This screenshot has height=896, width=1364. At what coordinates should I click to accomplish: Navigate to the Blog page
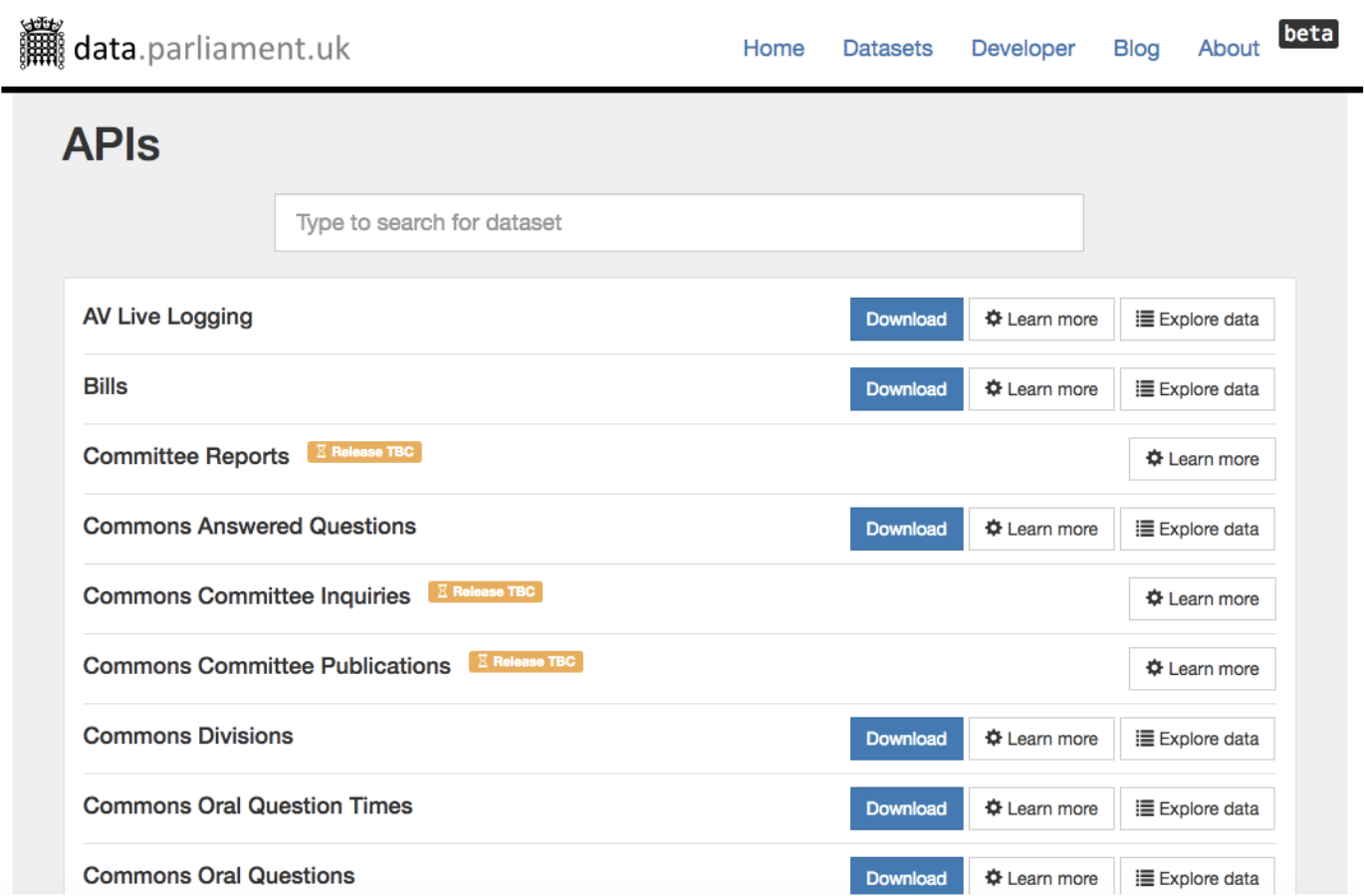1136,48
